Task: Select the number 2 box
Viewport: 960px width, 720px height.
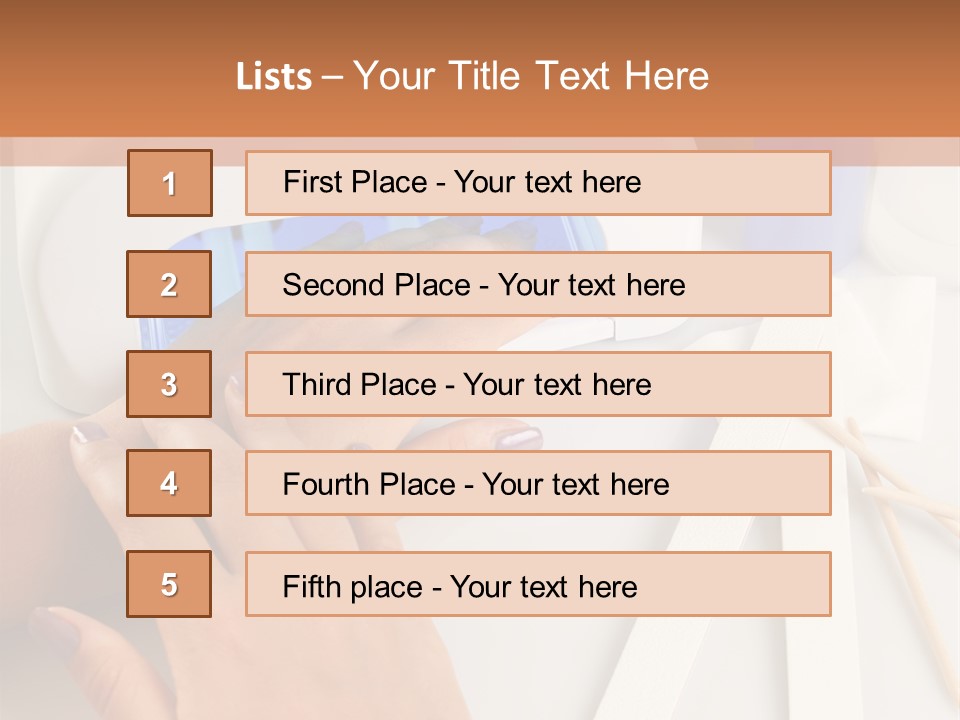Action: click(169, 284)
